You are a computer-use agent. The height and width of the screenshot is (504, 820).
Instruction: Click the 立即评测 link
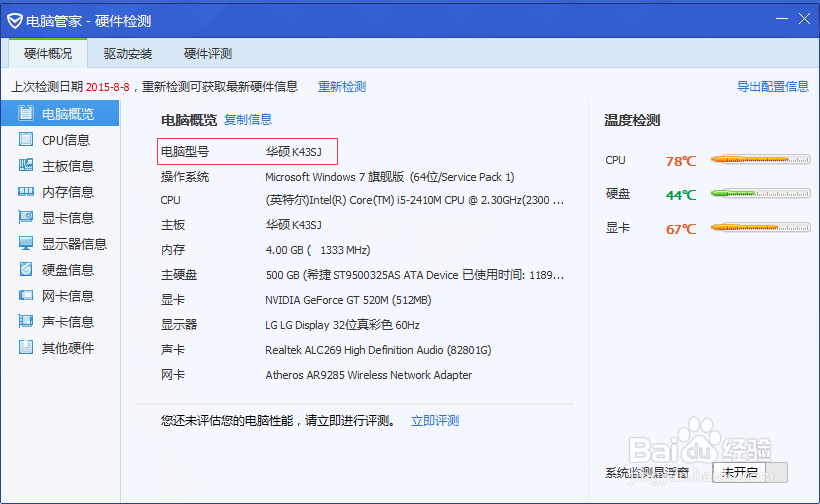click(435, 420)
